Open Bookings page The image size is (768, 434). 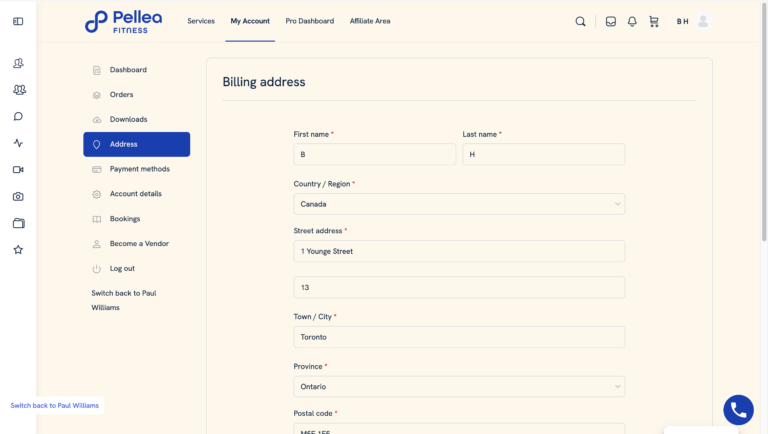tap(125, 218)
